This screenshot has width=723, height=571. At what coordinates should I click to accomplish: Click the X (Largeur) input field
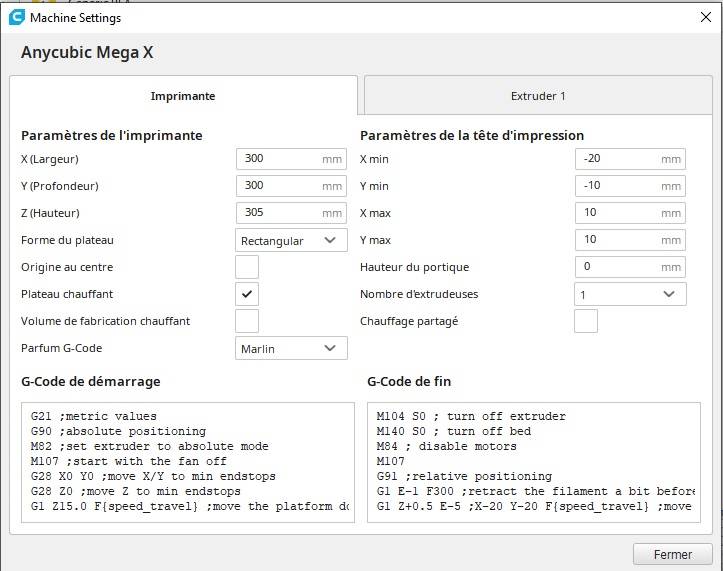click(x=280, y=159)
